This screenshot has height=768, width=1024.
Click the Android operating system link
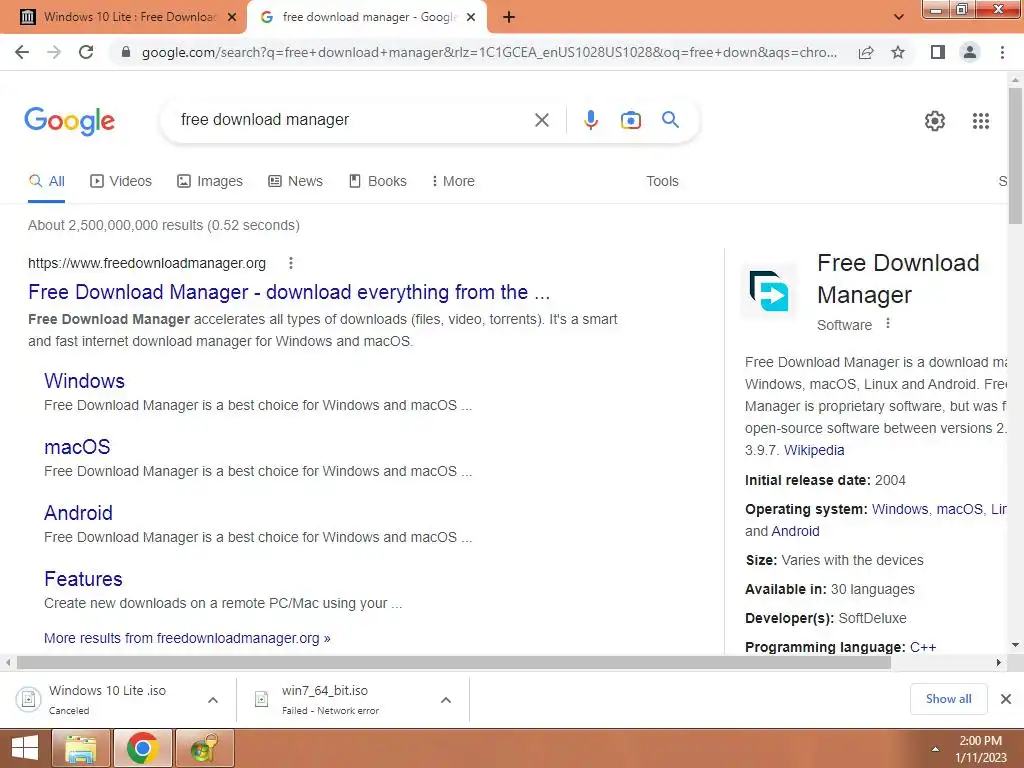[x=795, y=531]
